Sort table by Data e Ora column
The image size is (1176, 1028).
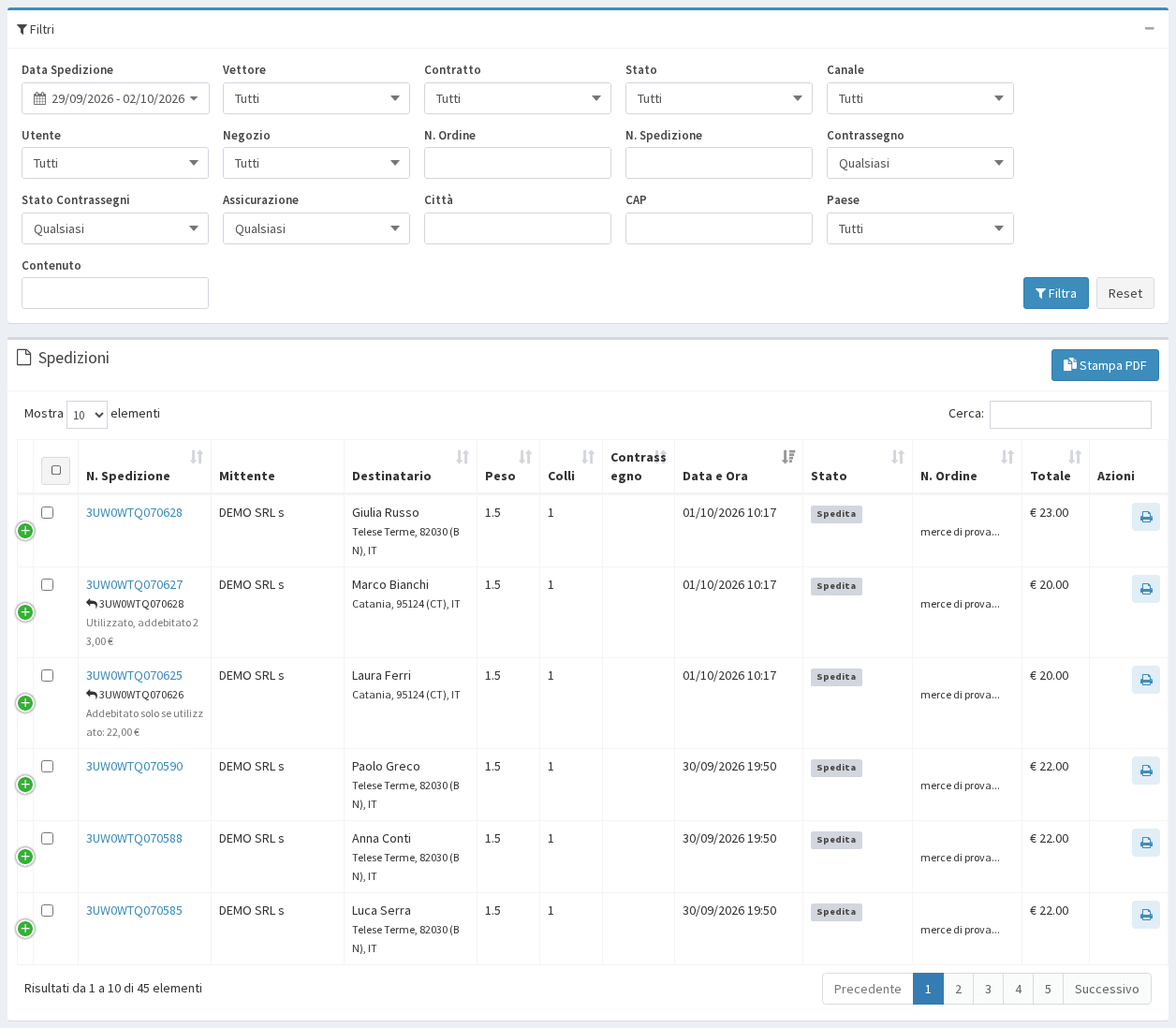click(738, 466)
